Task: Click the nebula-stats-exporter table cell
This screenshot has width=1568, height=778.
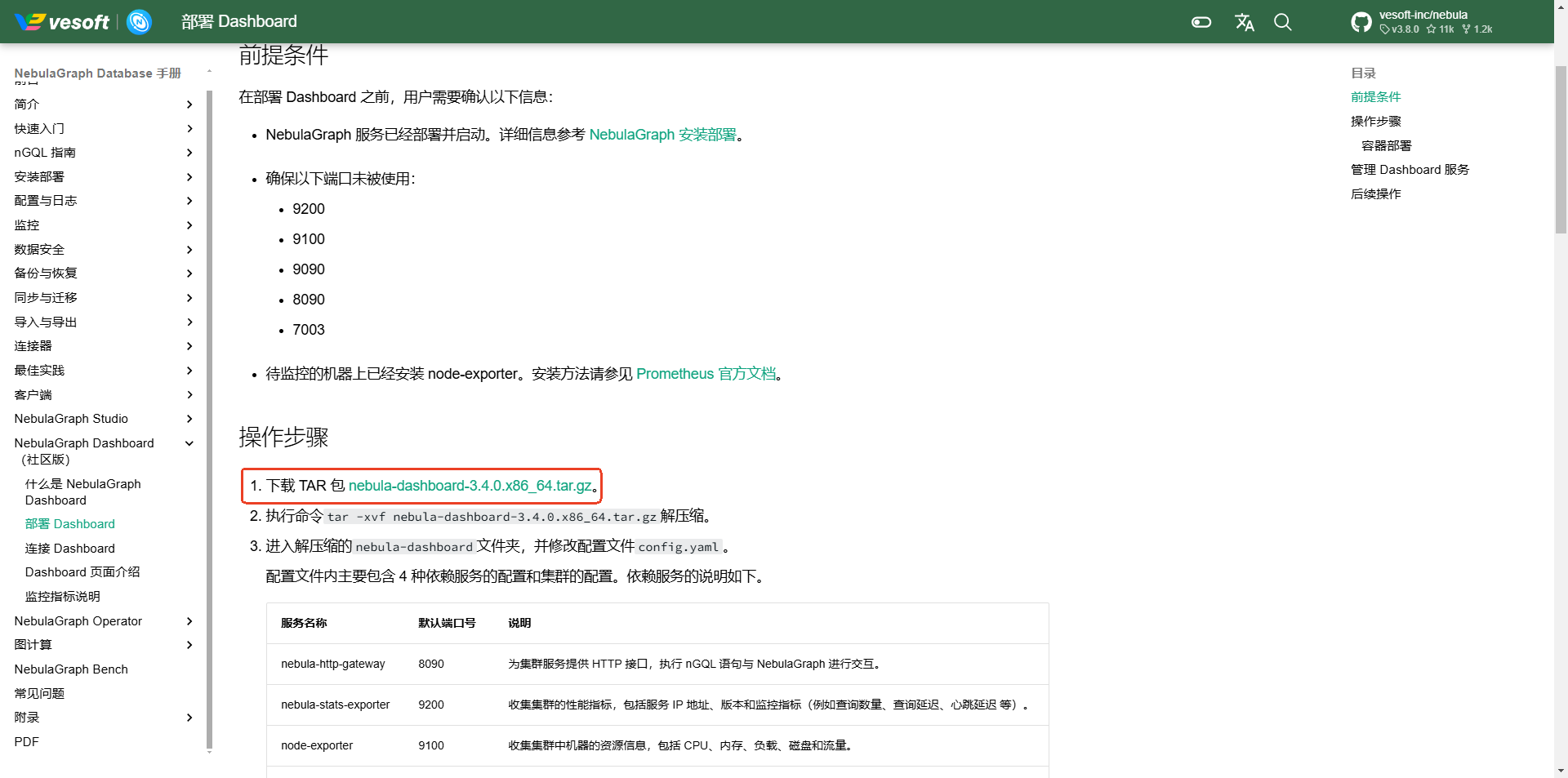Action: (x=336, y=705)
